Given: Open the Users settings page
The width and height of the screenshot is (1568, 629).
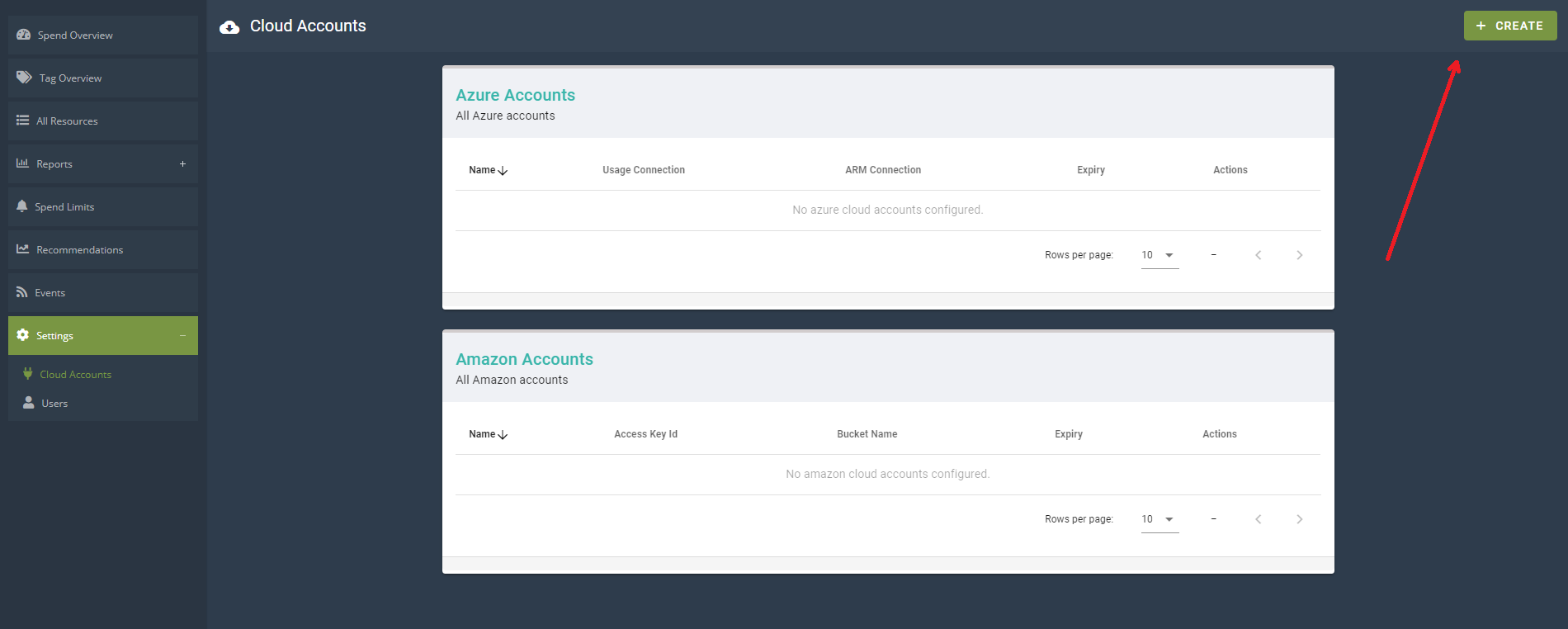Looking at the screenshot, I should [54, 404].
